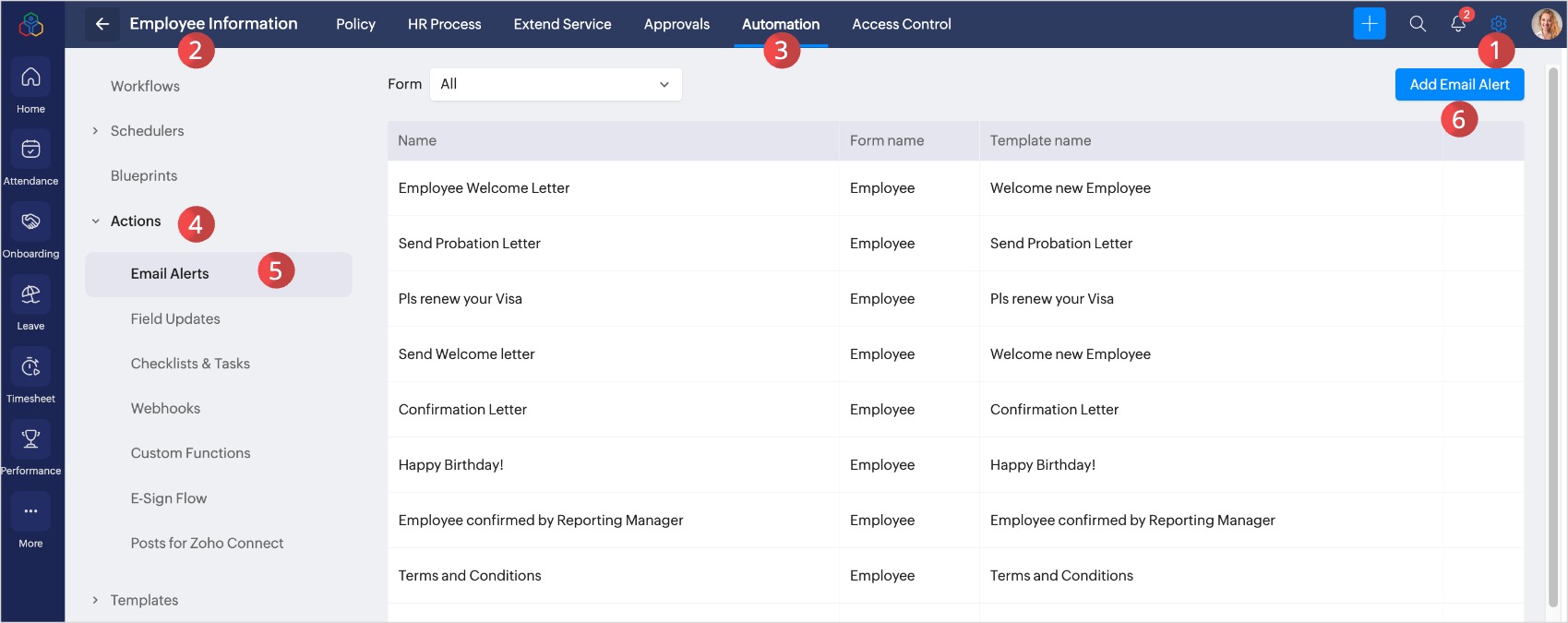Open the Timesheet module
The image size is (1568, 623).
pos(30,367)
